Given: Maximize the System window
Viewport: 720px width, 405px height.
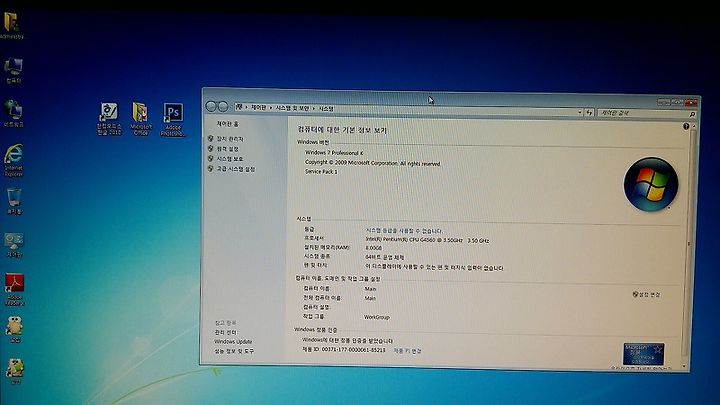Looking at the screenshot, I should click(676, 102).
